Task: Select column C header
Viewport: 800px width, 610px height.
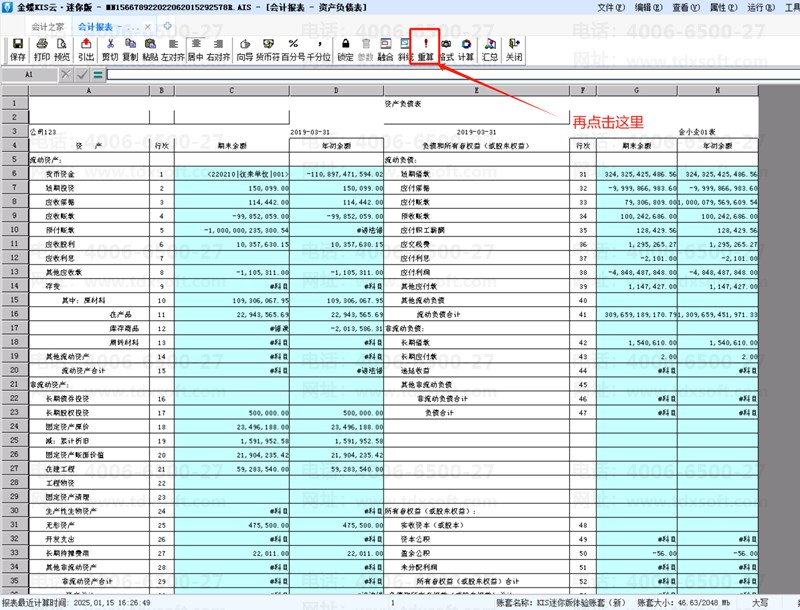Action: [232, 90]
